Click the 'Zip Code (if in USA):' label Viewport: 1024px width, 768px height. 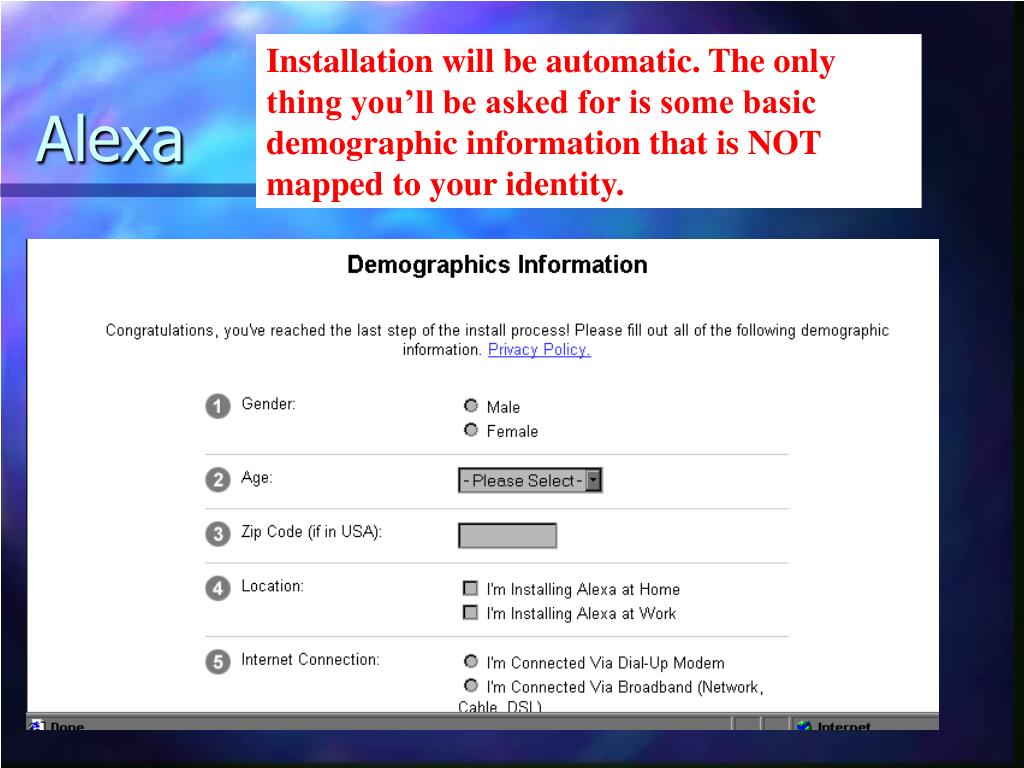pyautogui.click(x=312, y=532)
